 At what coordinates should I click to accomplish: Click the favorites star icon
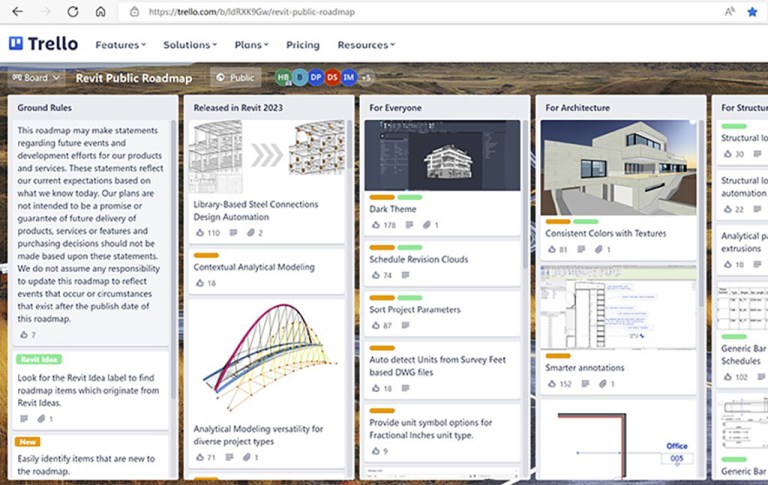point(752,12)
